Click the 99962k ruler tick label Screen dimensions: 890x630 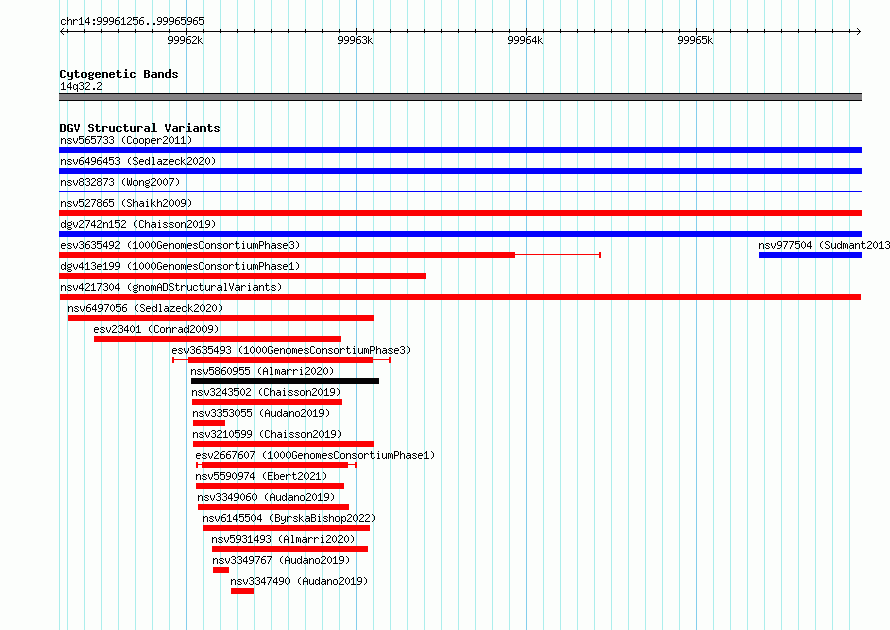coord(185,40)
